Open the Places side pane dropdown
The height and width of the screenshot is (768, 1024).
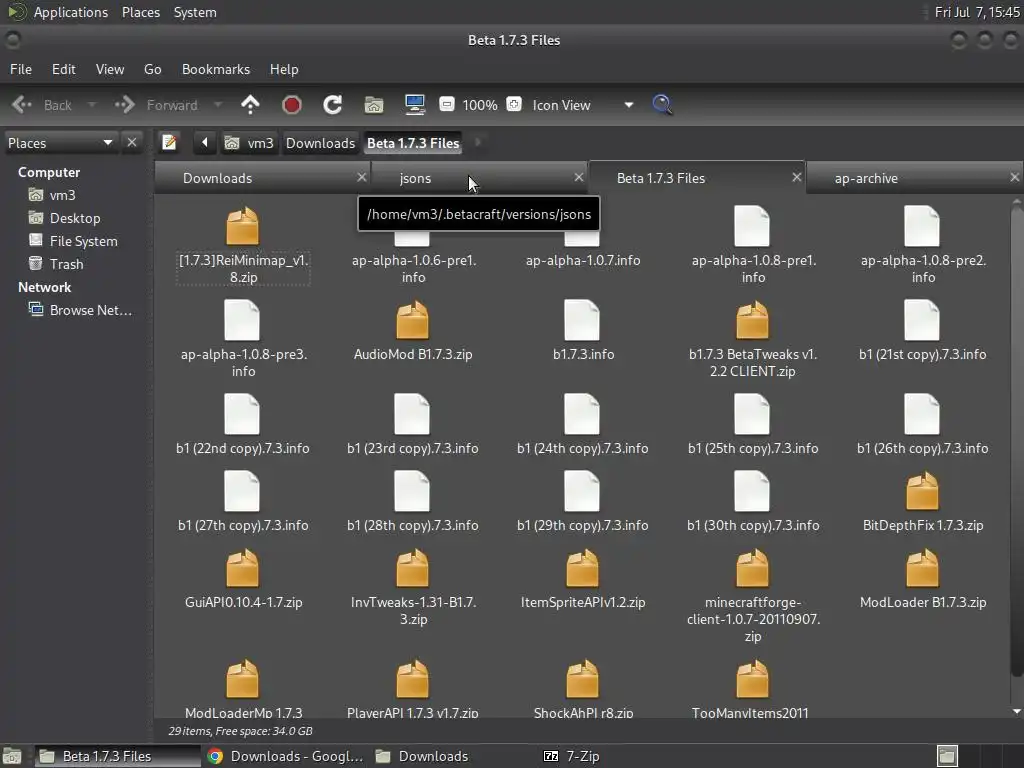[60, 143]
